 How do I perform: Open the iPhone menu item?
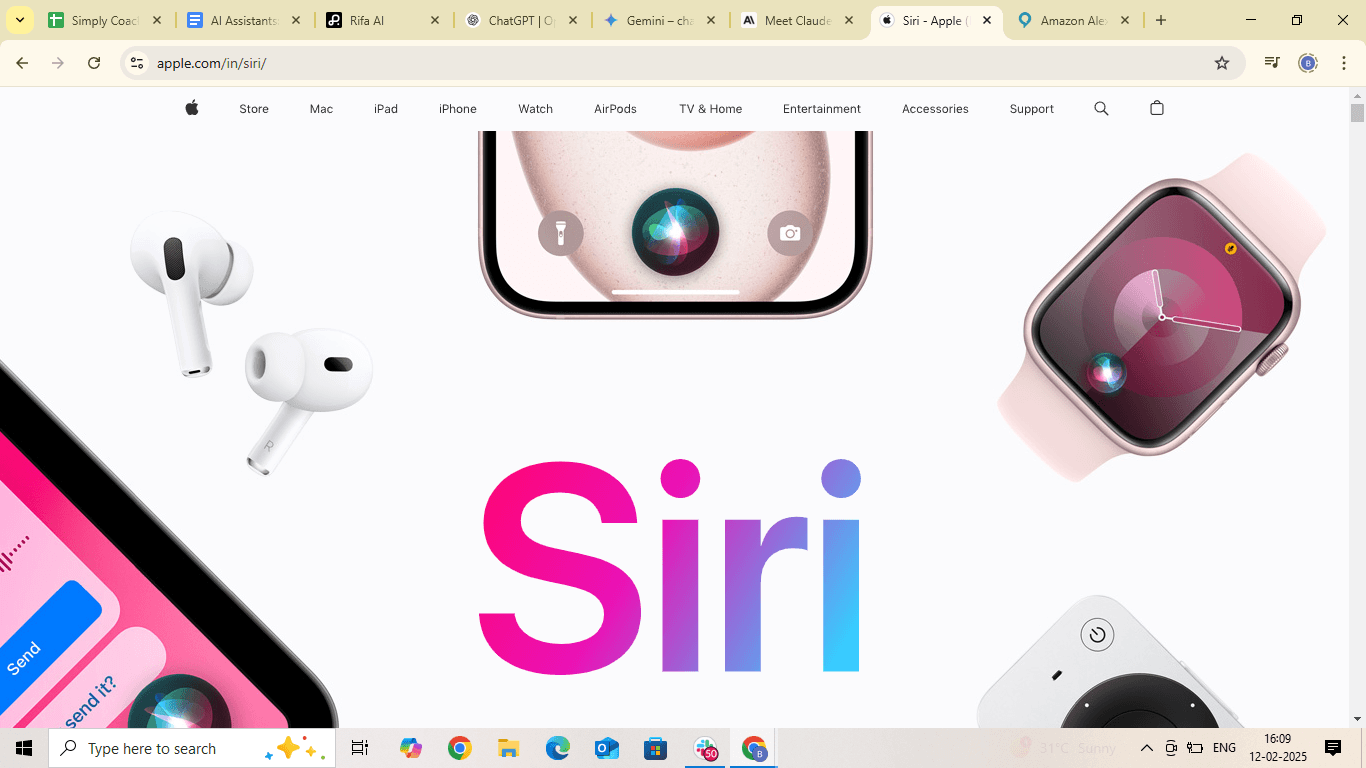(x=458, y=109)
